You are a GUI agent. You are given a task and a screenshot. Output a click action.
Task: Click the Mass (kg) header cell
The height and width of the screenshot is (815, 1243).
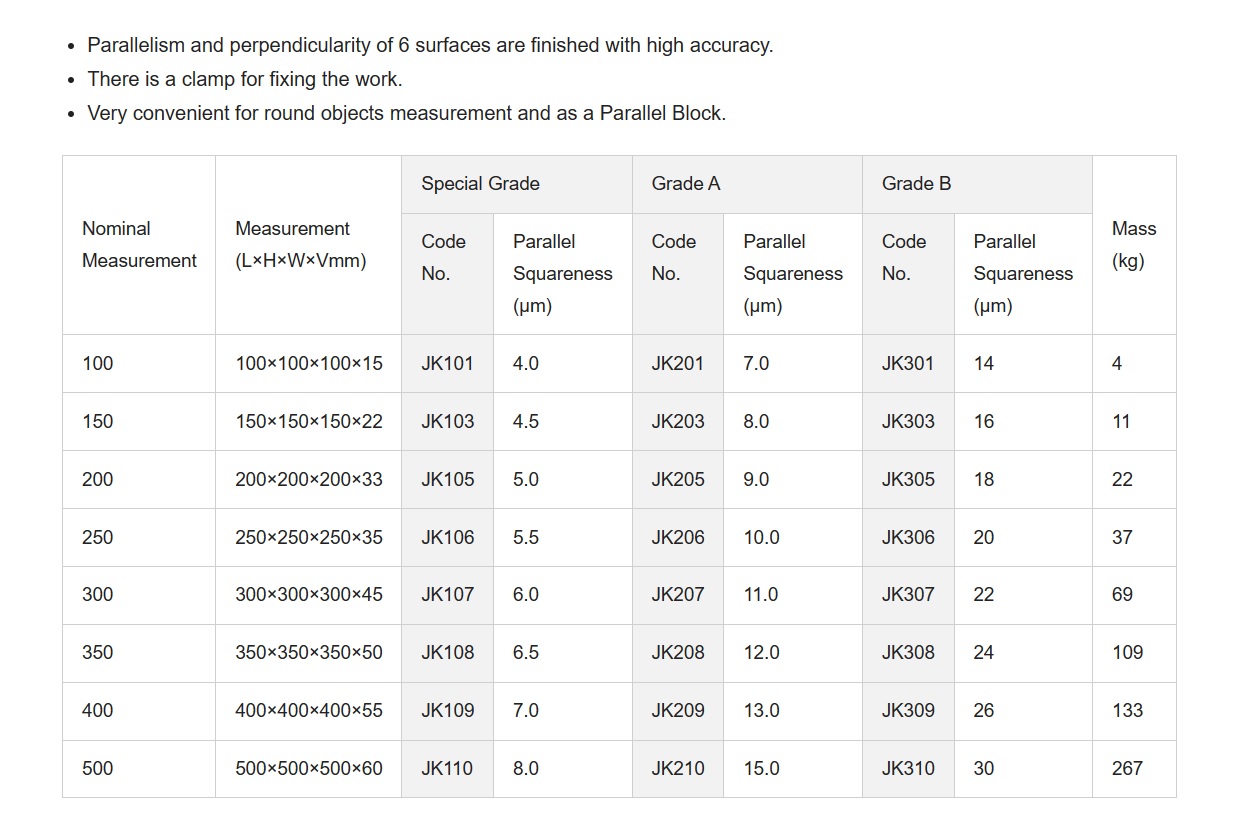pos(1134,245)
